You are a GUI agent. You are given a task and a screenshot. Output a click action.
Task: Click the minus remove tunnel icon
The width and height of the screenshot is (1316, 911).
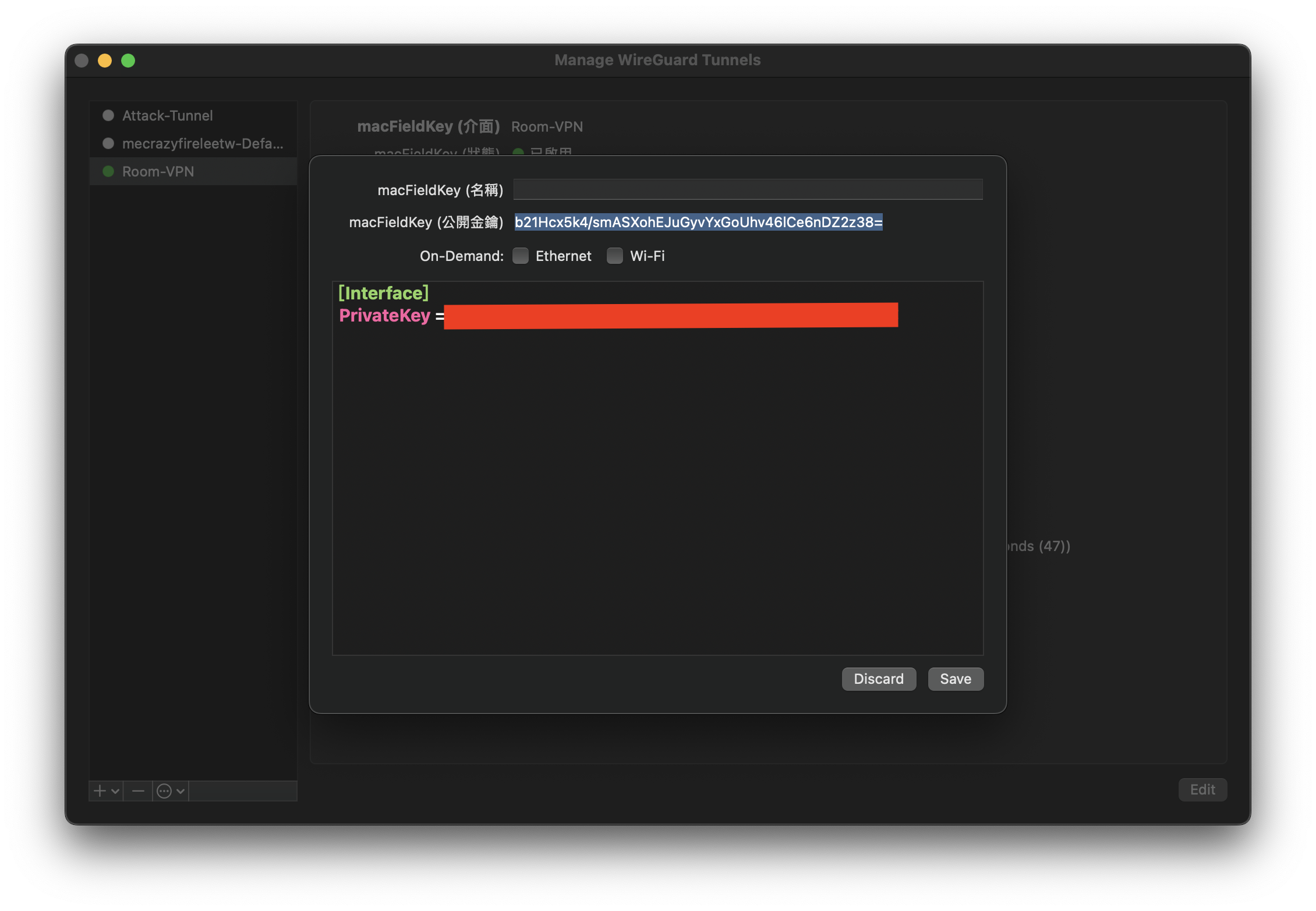click(138, 790)
